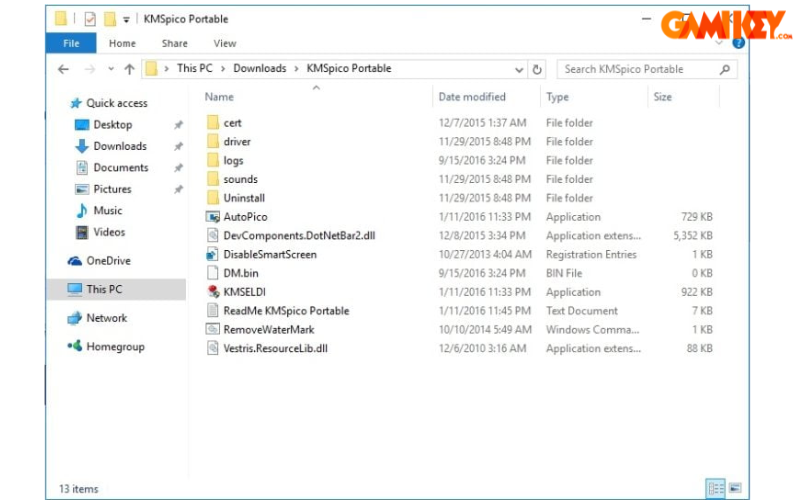Open Pictures in the sidebar
Viewport: 800px width, 500px height.
click(112, 189)
